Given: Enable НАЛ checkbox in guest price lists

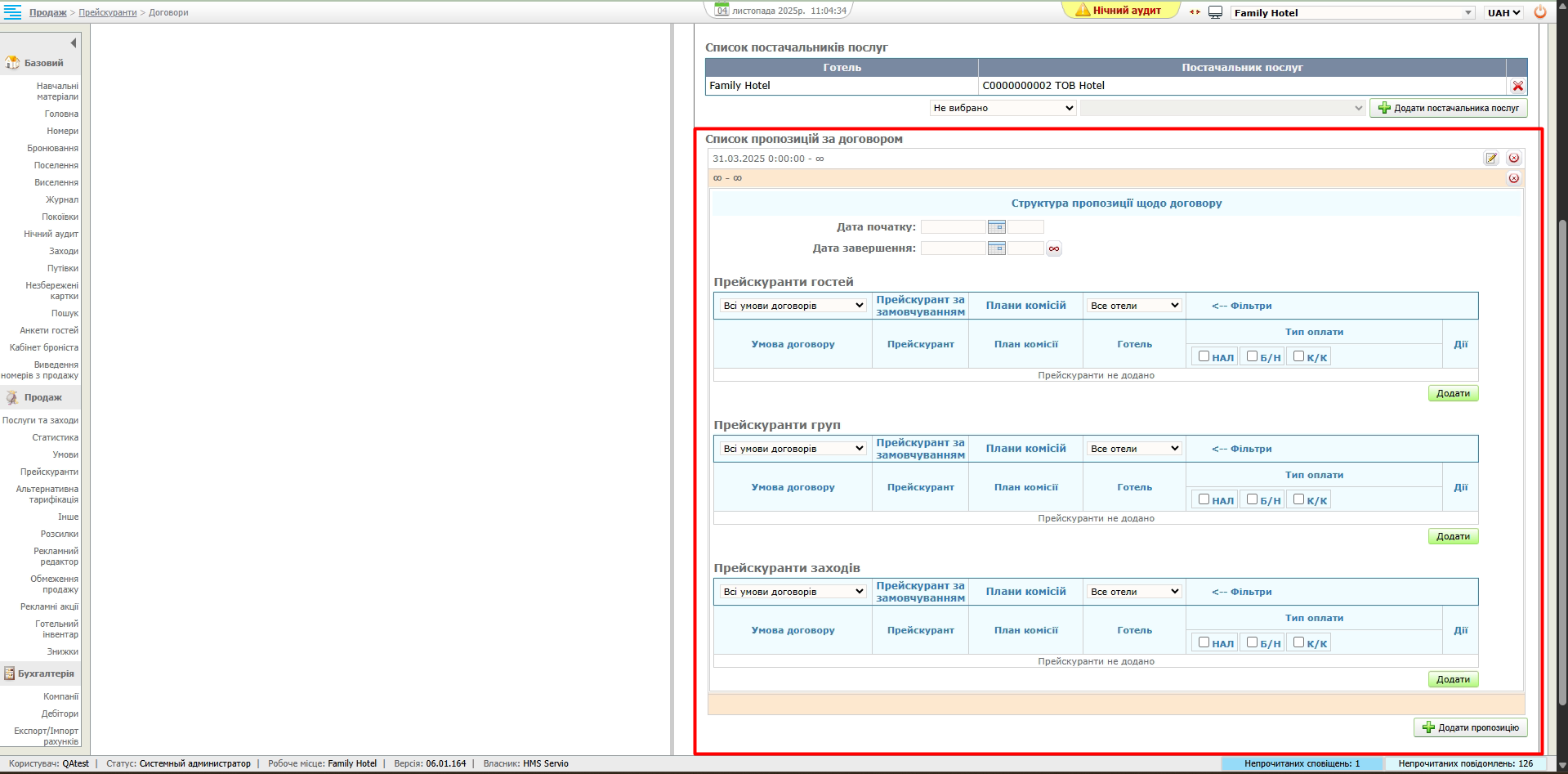Looking at the screenshot, I should click(1204, 356).
